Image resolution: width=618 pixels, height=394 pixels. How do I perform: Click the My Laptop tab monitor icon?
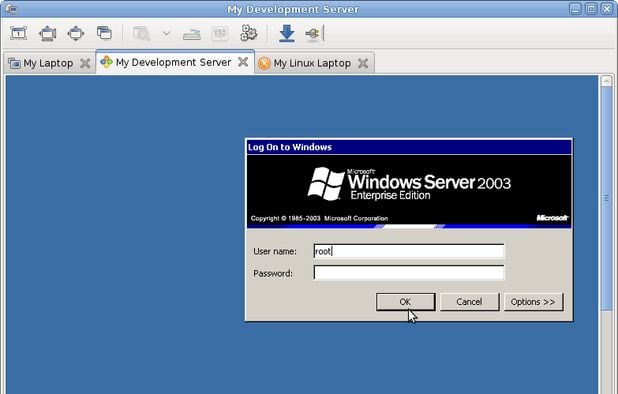14,63
